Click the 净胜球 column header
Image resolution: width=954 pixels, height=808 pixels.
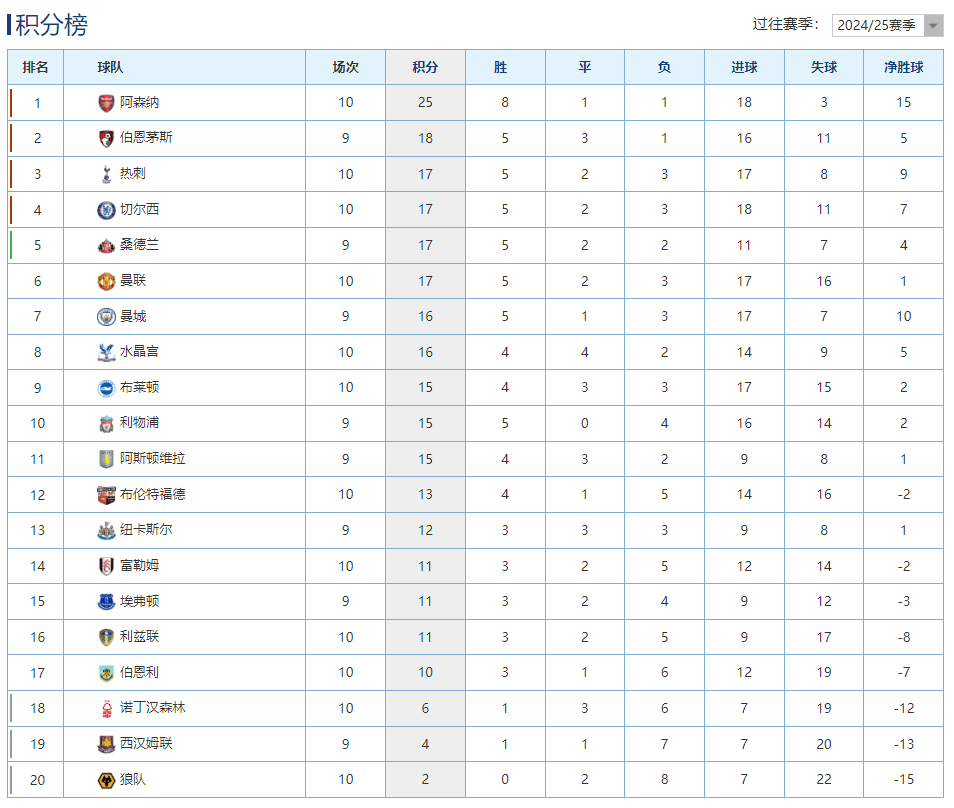coord(903,67)
